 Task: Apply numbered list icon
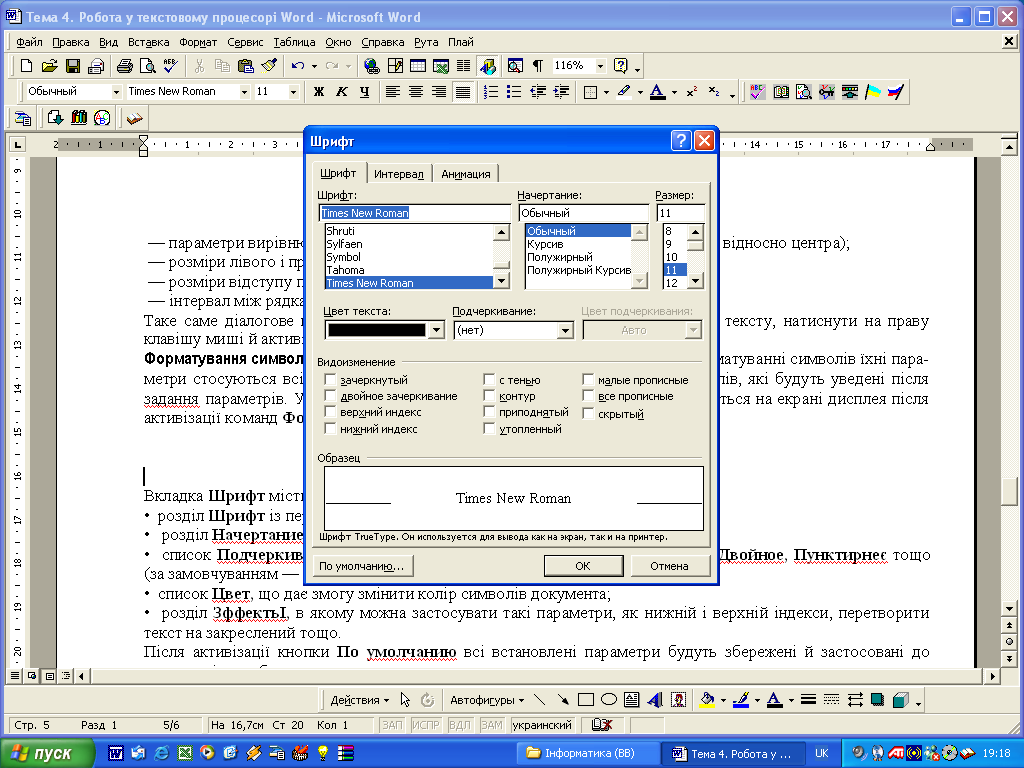click(x=491, y=92)
